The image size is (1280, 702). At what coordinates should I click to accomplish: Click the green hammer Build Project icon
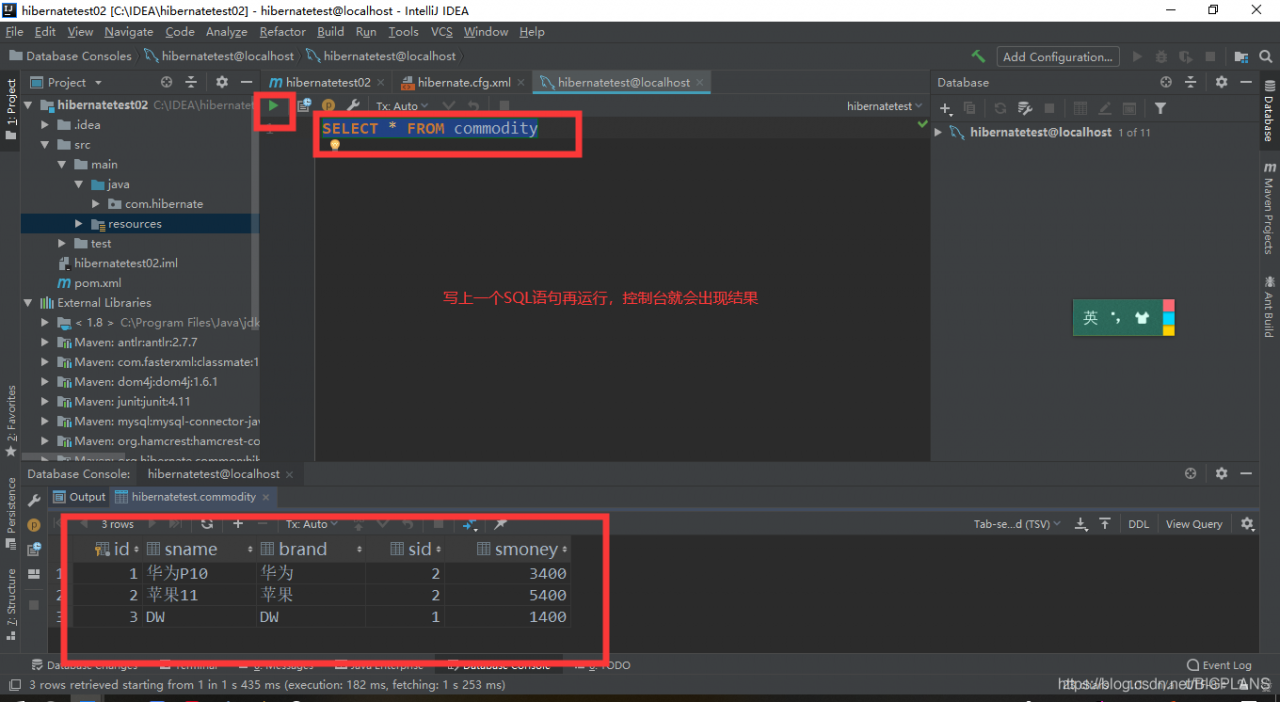(x=978, y=56)
